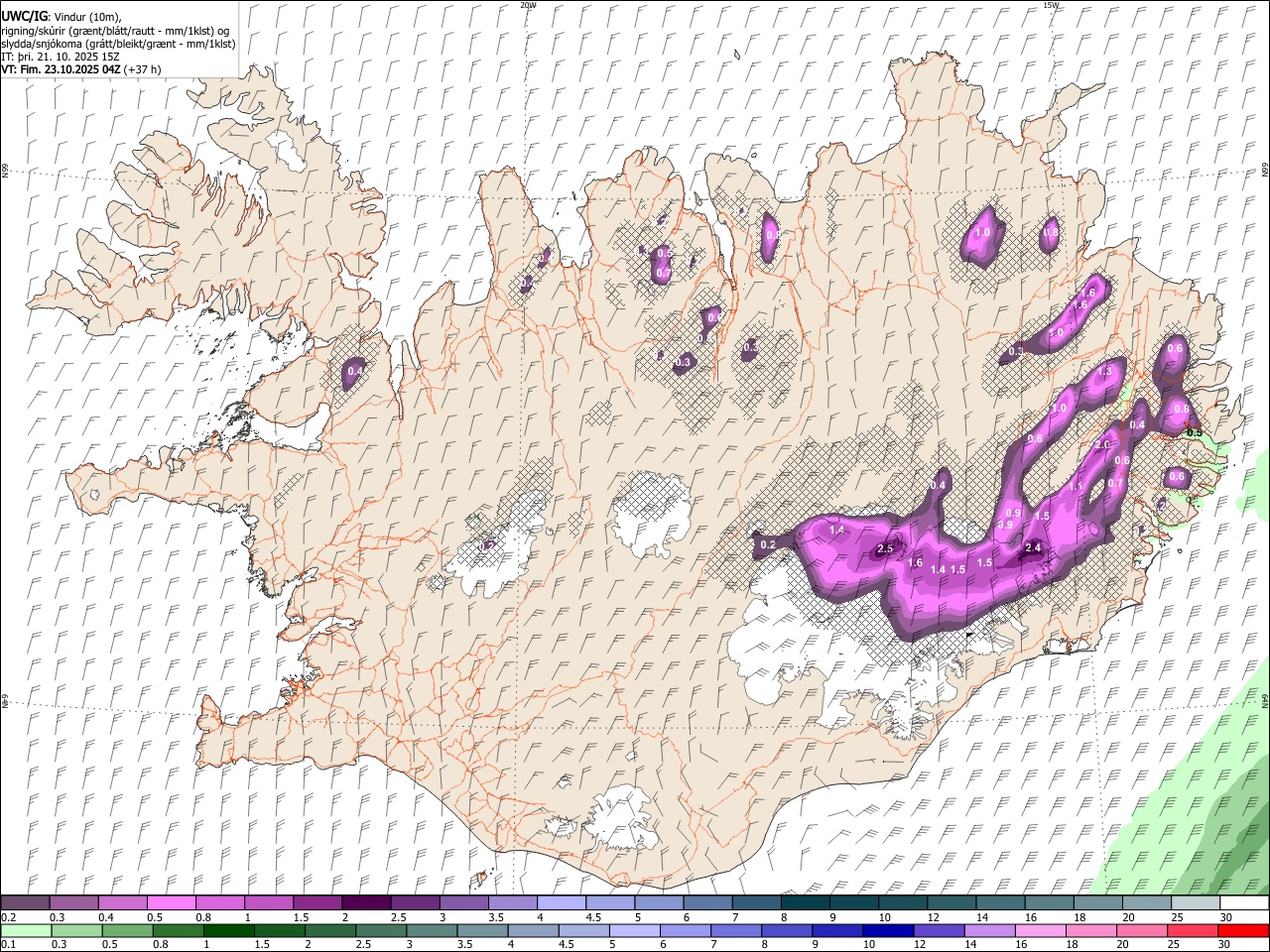Click the 30 label in the top legend row
This screenshot has width=1270, height=952.
[x=1226, y=917]
